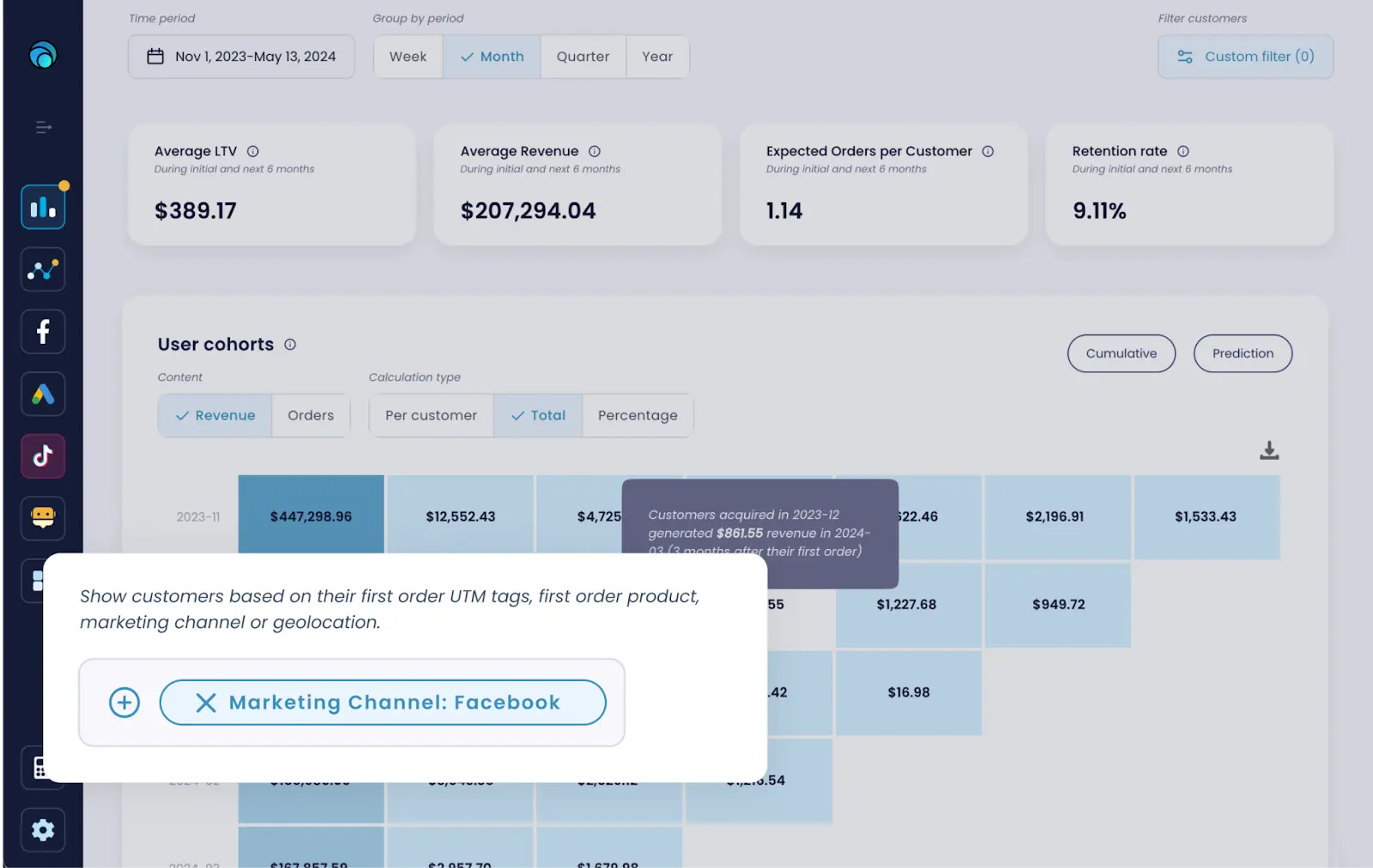Open the Facebook sidebar icon

coord(43,332)
